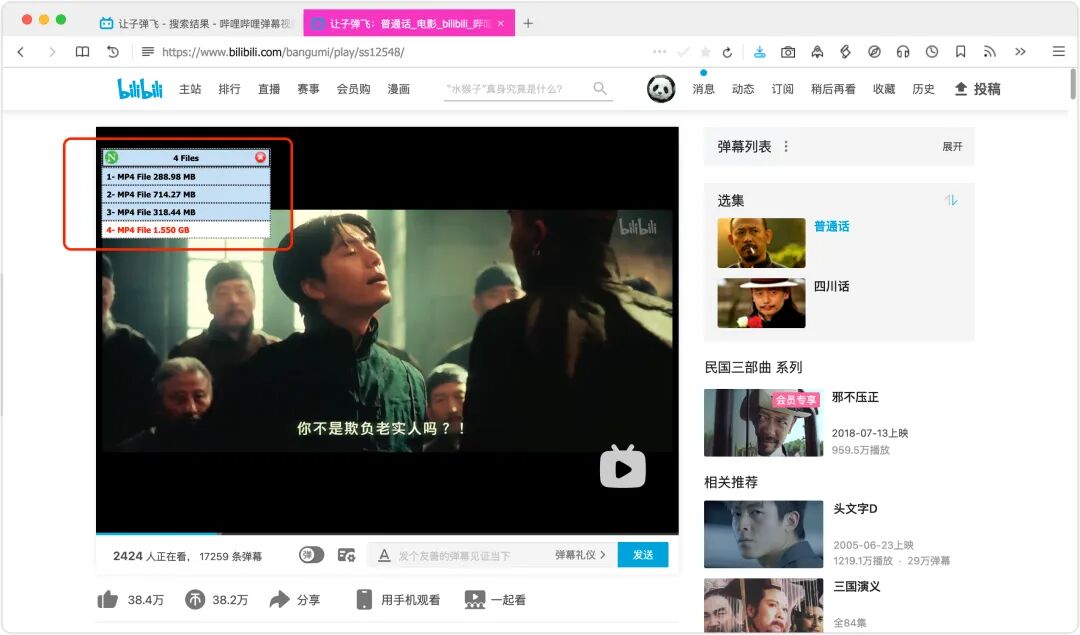Click the 分享 share arrow
Screen dimensions: 1080x635
pos(280,600)
